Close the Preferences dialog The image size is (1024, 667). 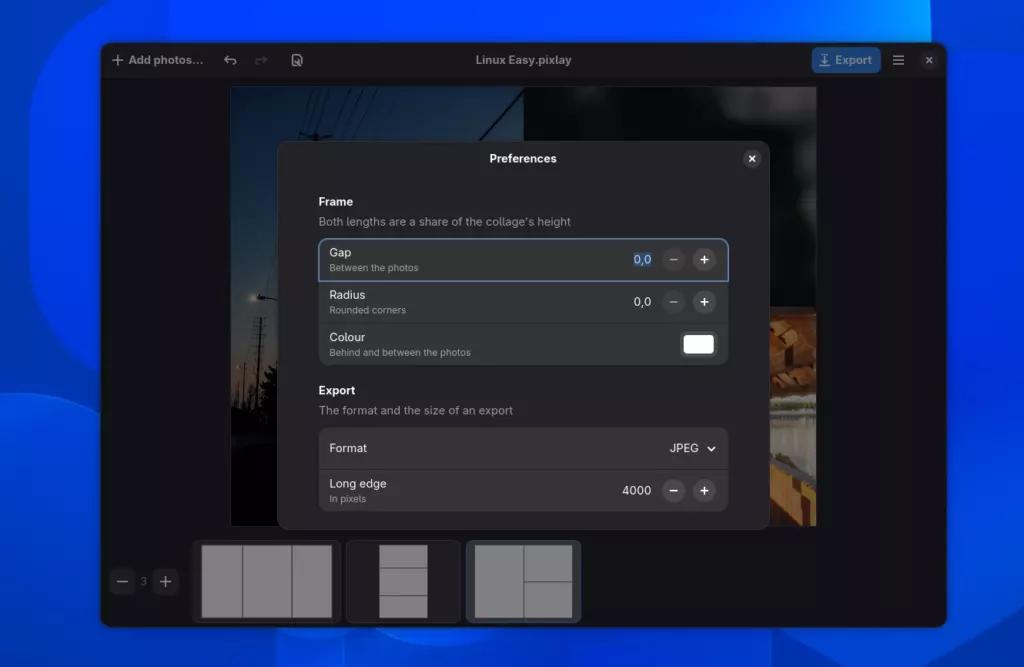752,159
